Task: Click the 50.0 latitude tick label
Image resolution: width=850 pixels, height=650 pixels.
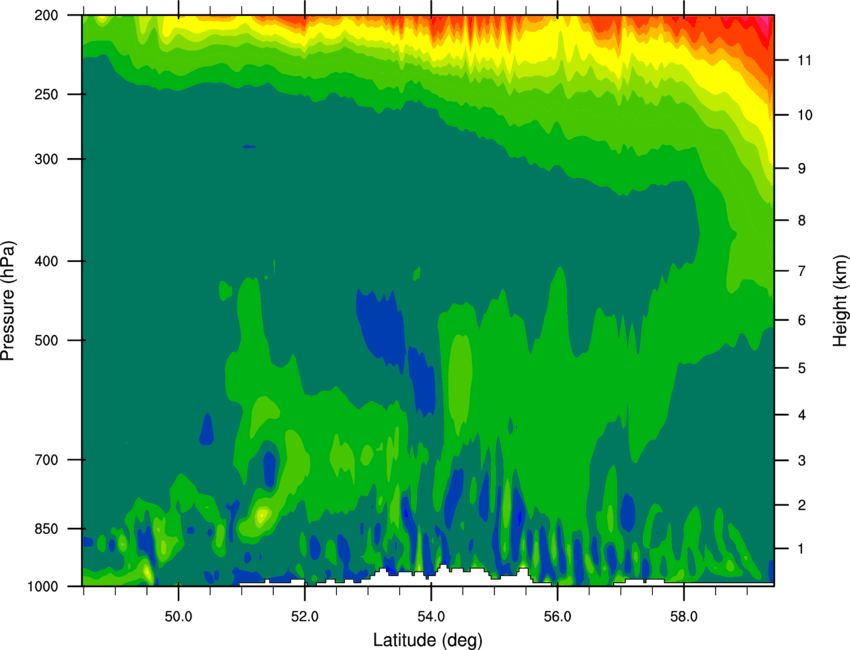Action: coord(178,617)
